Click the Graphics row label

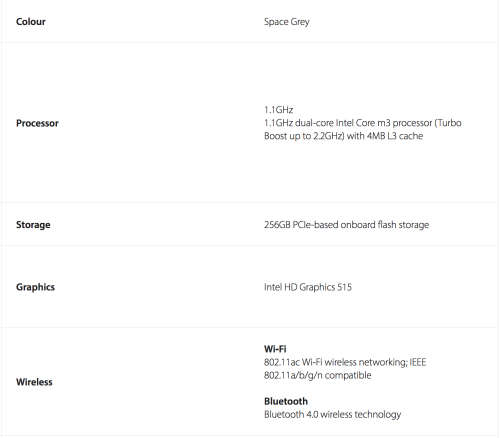(x=35, y=287)
